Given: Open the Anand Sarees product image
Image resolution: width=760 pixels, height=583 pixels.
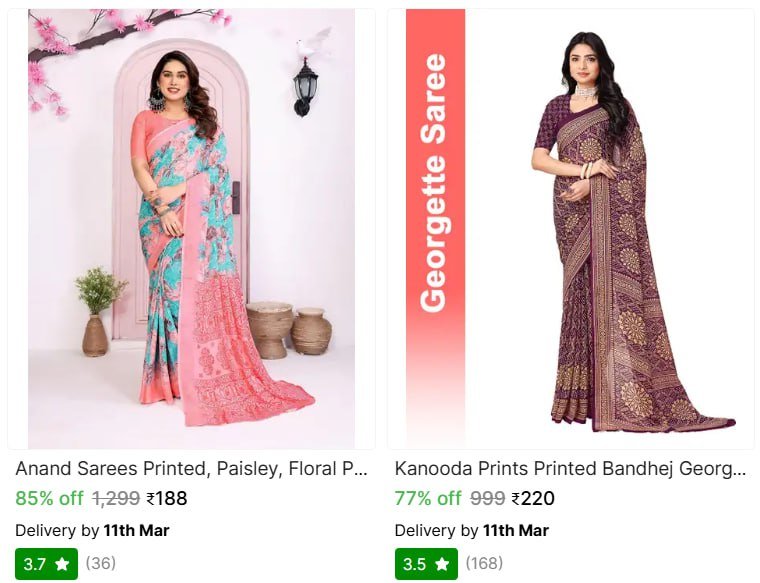Looking at the screenshot, I should pos(191,229).
